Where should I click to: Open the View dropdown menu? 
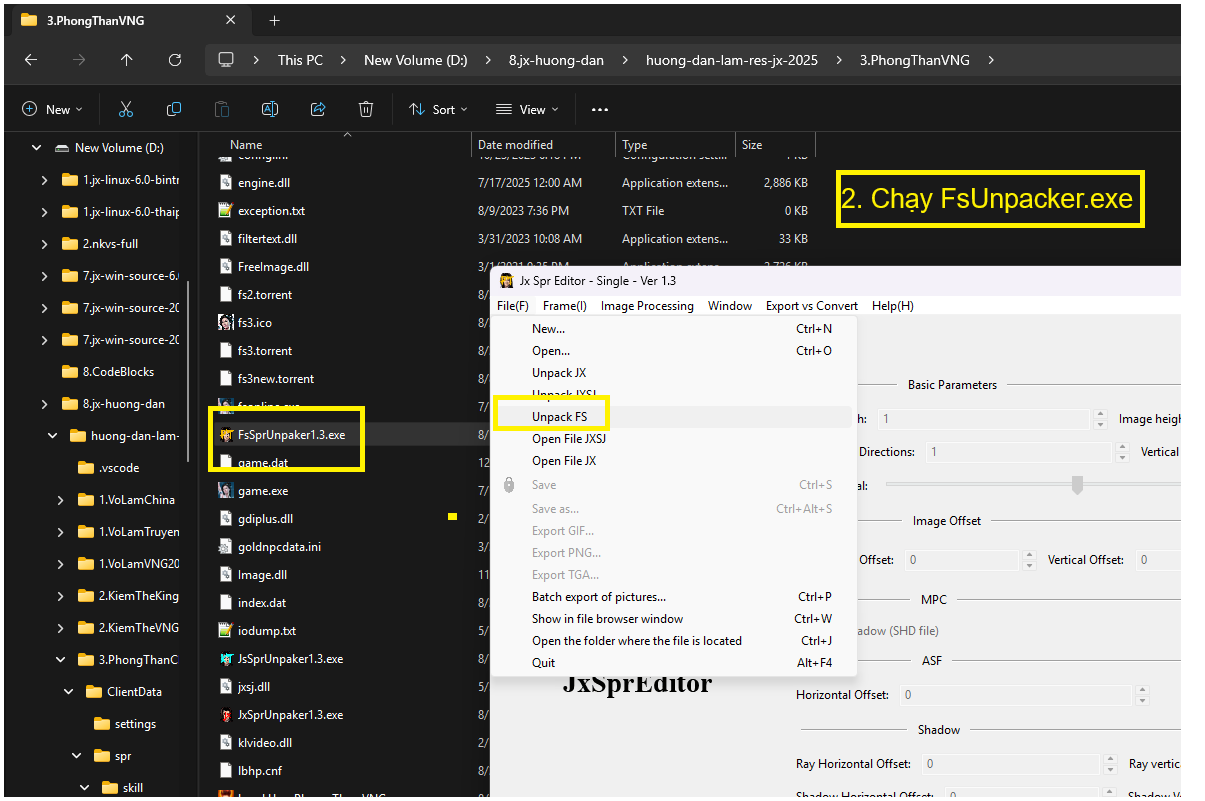pos(527,109)
